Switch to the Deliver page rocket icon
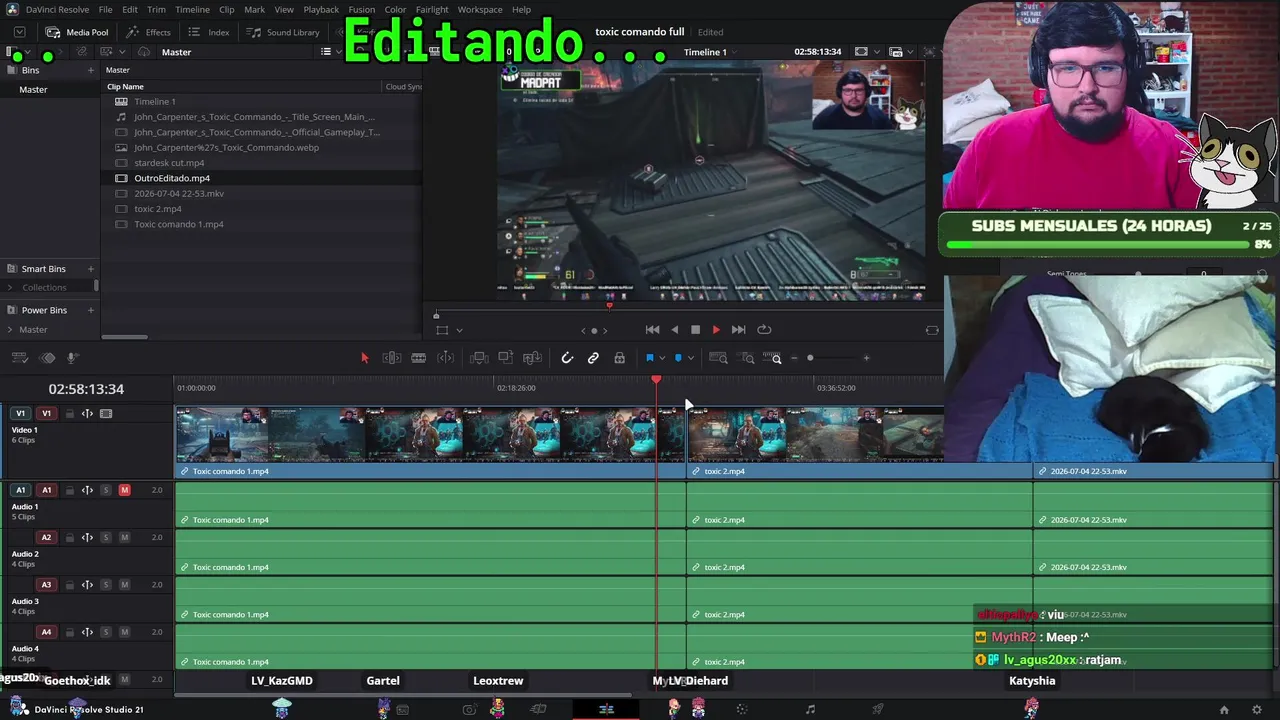1280x720 pixels. tap(878, 710)
